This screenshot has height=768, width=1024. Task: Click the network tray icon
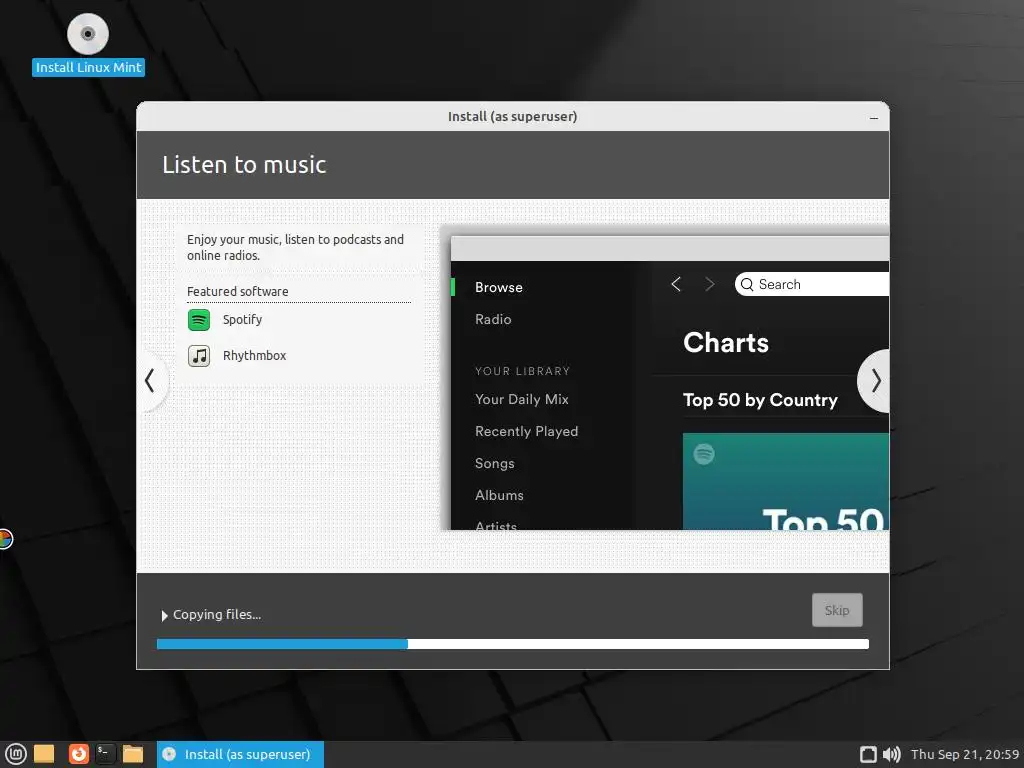[868, 754]
